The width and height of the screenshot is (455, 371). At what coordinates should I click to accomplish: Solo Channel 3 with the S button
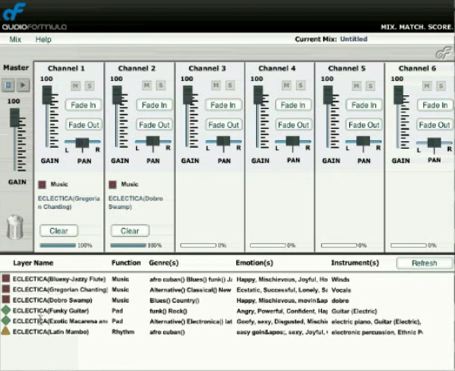point(230,85)
